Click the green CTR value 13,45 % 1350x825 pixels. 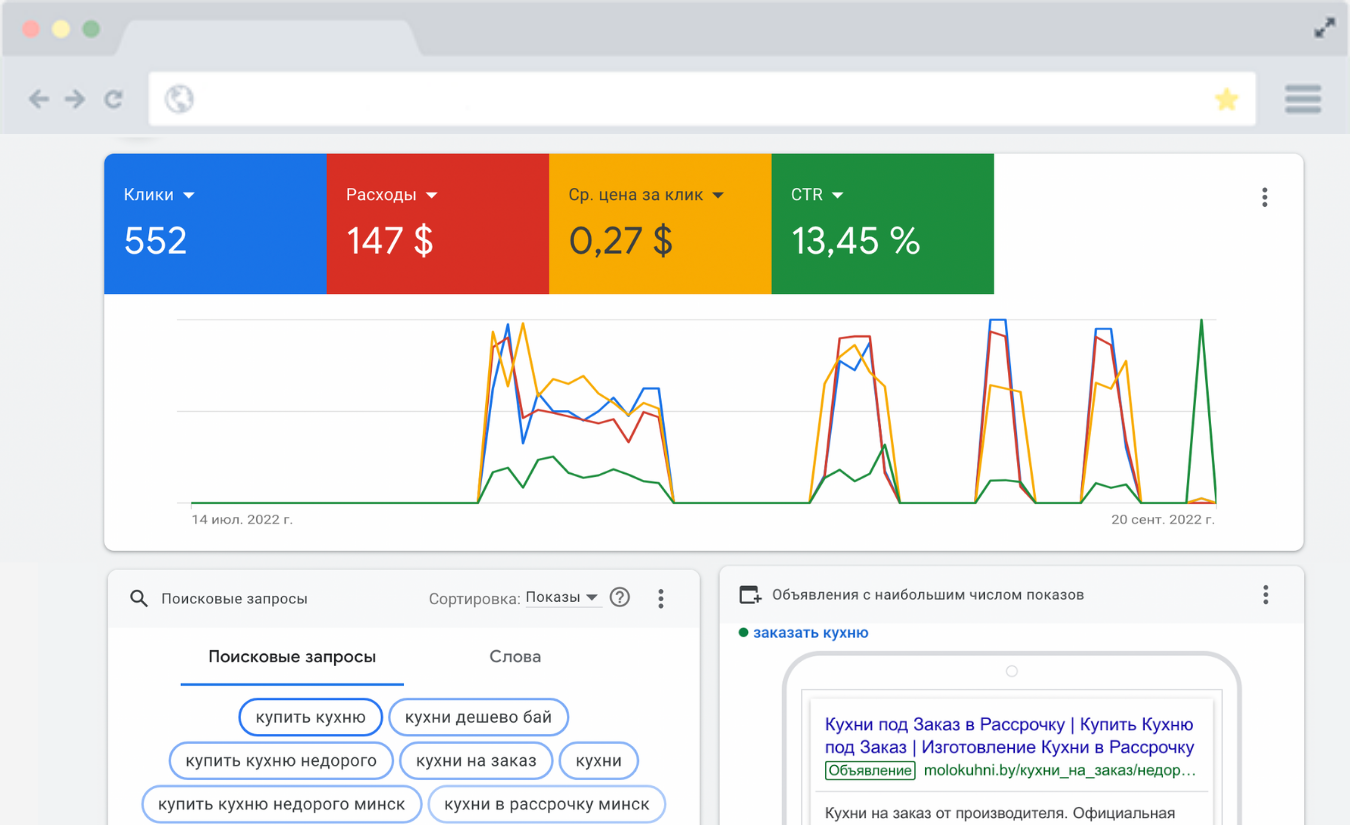point(856,241)
